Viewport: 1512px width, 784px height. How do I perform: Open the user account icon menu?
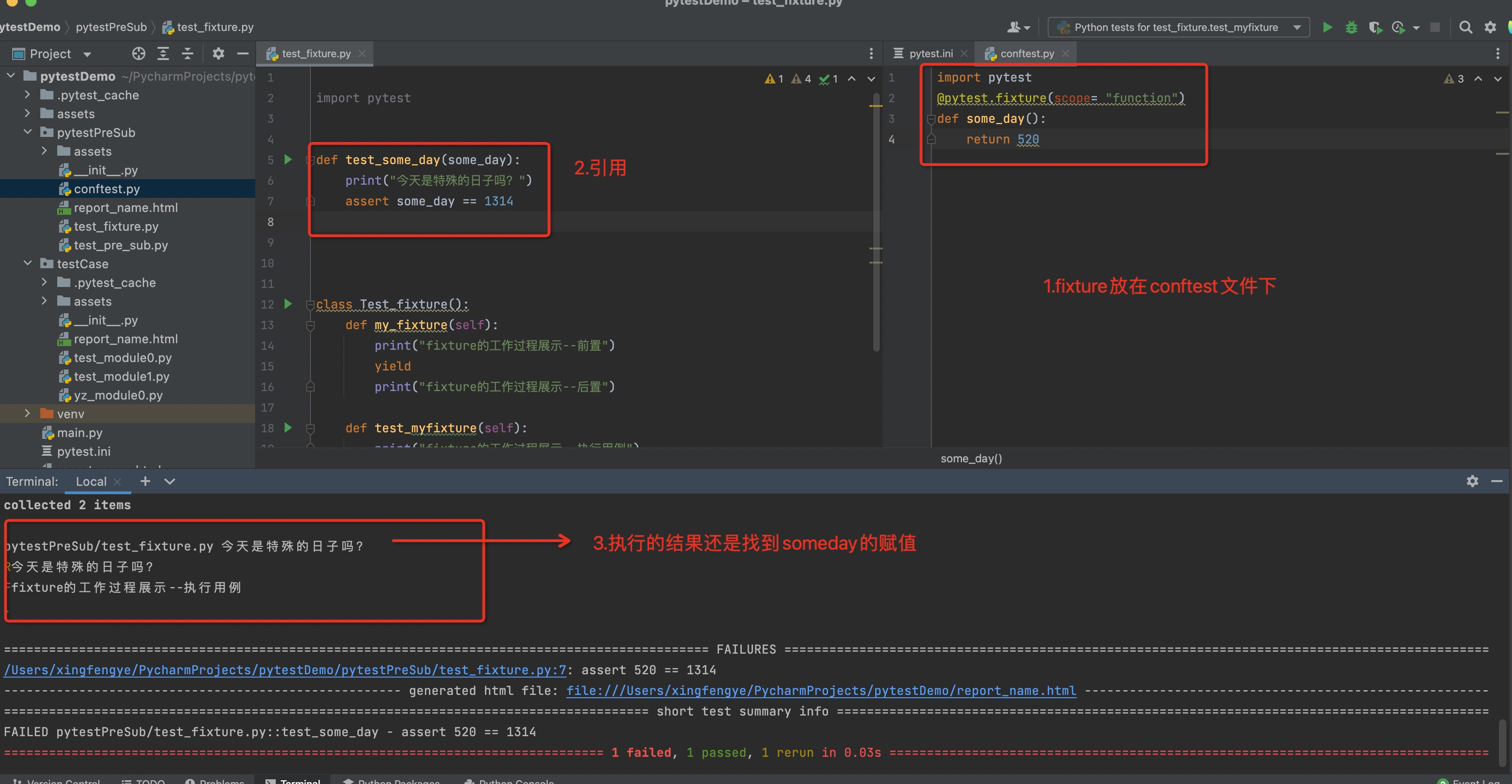point(1018,27)
